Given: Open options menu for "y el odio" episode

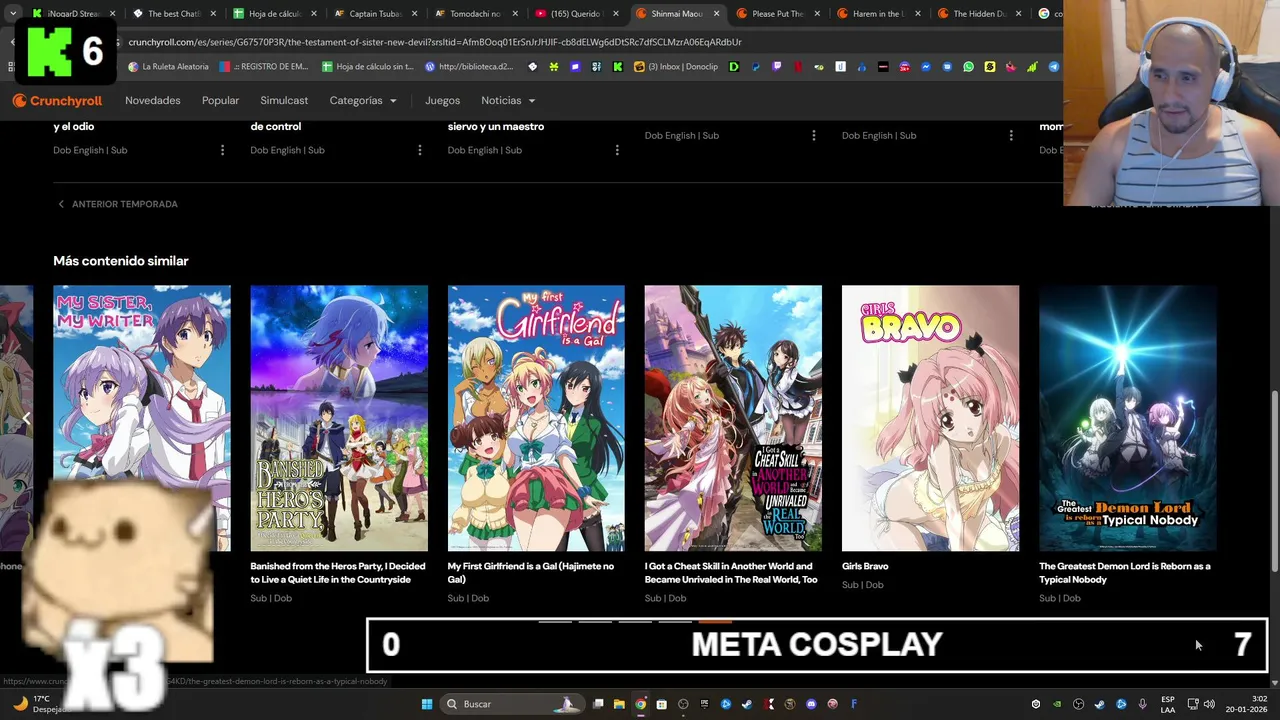Looking at the screenshot, I should point(222,150).
